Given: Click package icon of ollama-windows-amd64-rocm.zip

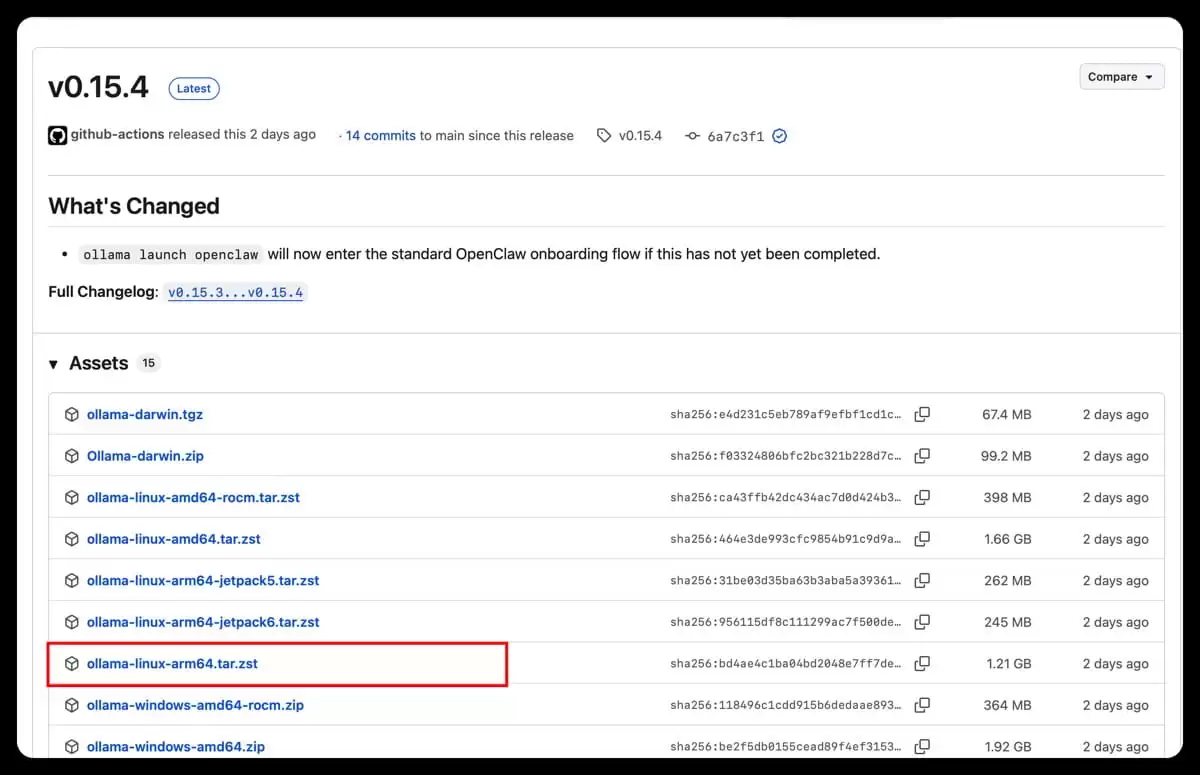Looking at the screenshot, I should click(x=72, y=705).
